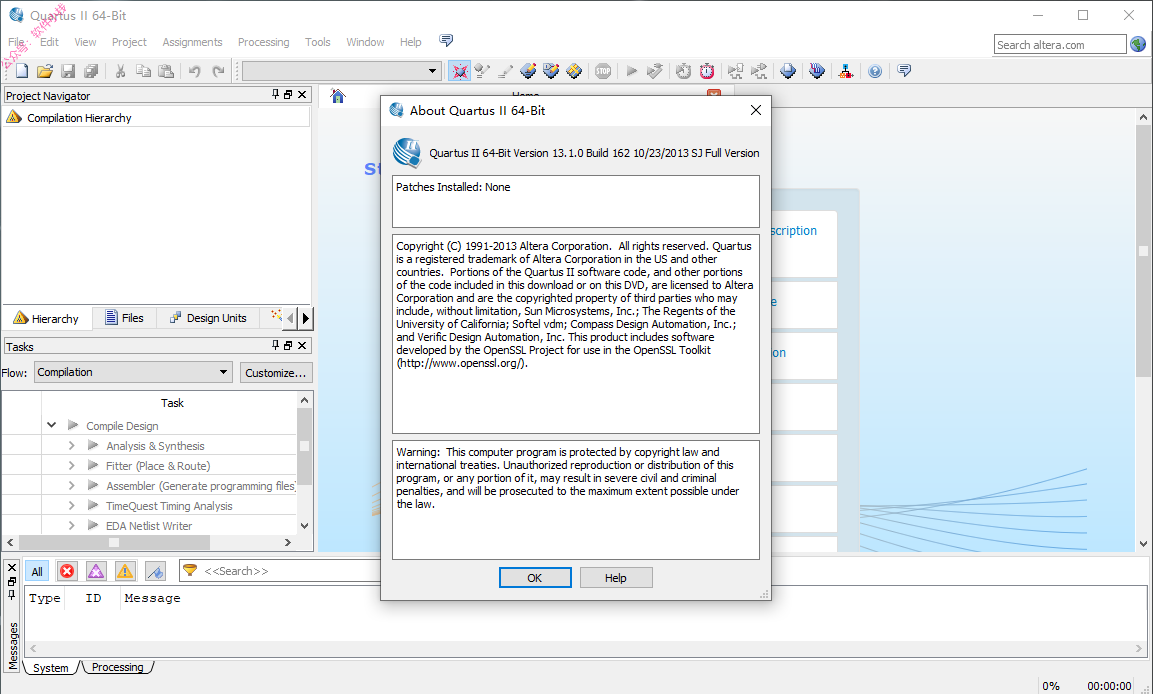The width and height of the screenshot is (1153, 694).
Task: Open the Processing menu
Action: (x=263, y=42)
